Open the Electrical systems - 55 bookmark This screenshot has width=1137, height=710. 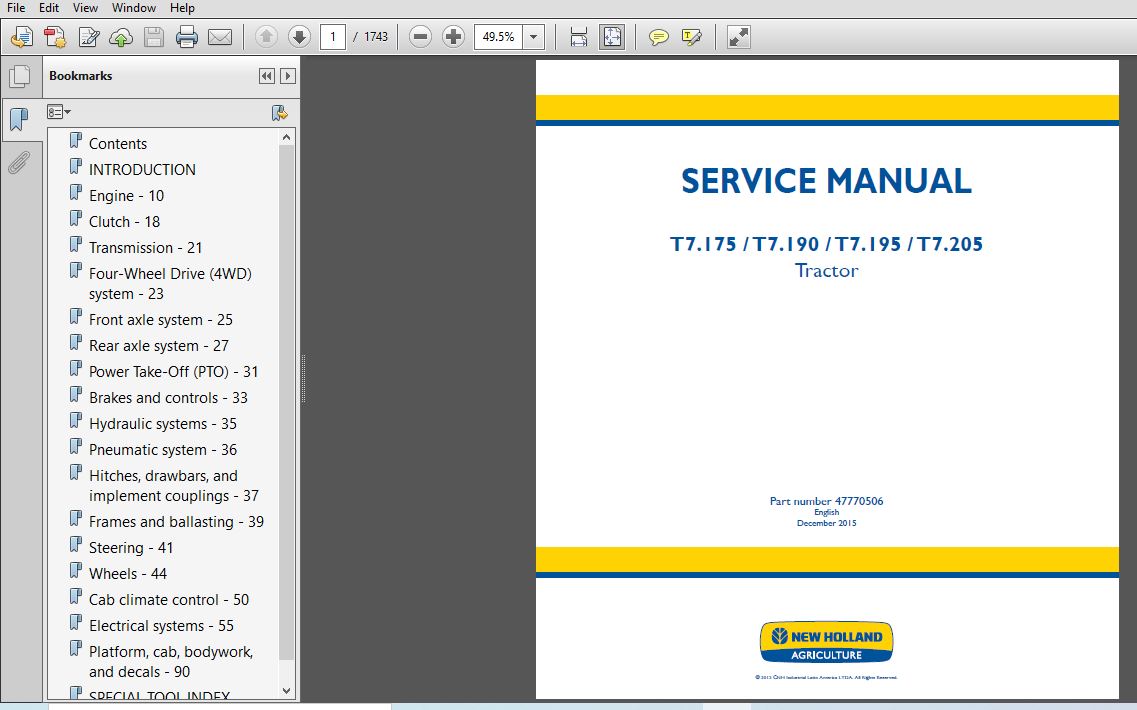pos(161,627)
